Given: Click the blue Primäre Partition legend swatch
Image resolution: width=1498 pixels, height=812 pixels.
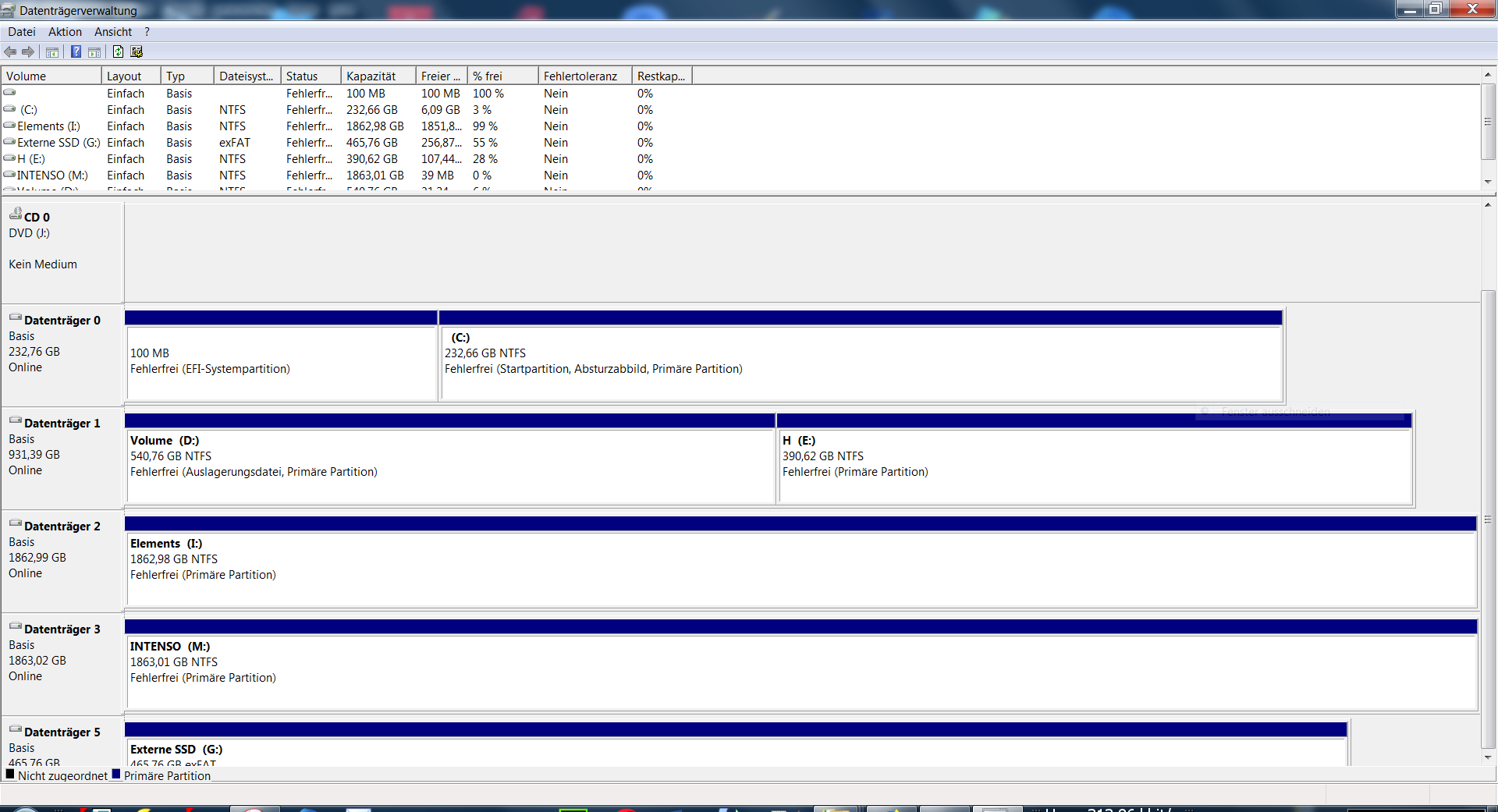Looking at the screenshot, I should pos(116,775).
